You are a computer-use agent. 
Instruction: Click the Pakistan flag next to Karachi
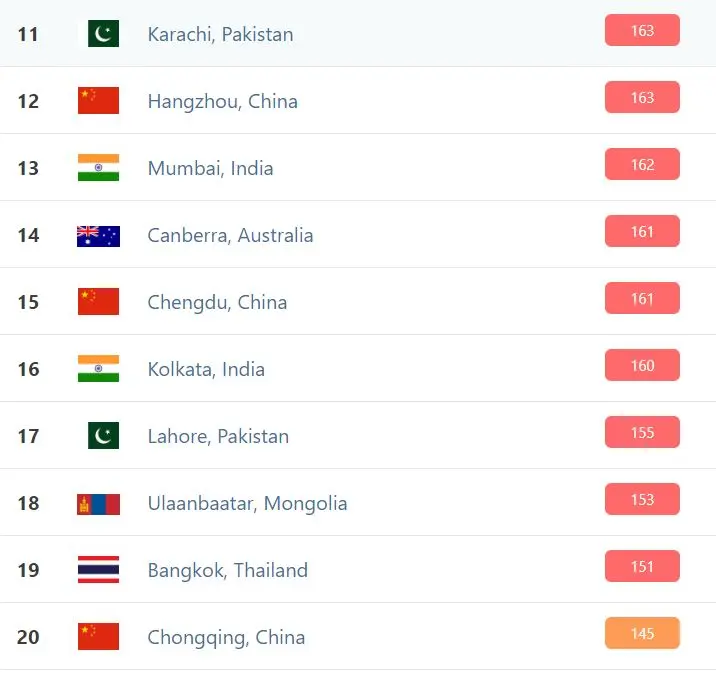[x=99, y=33]
